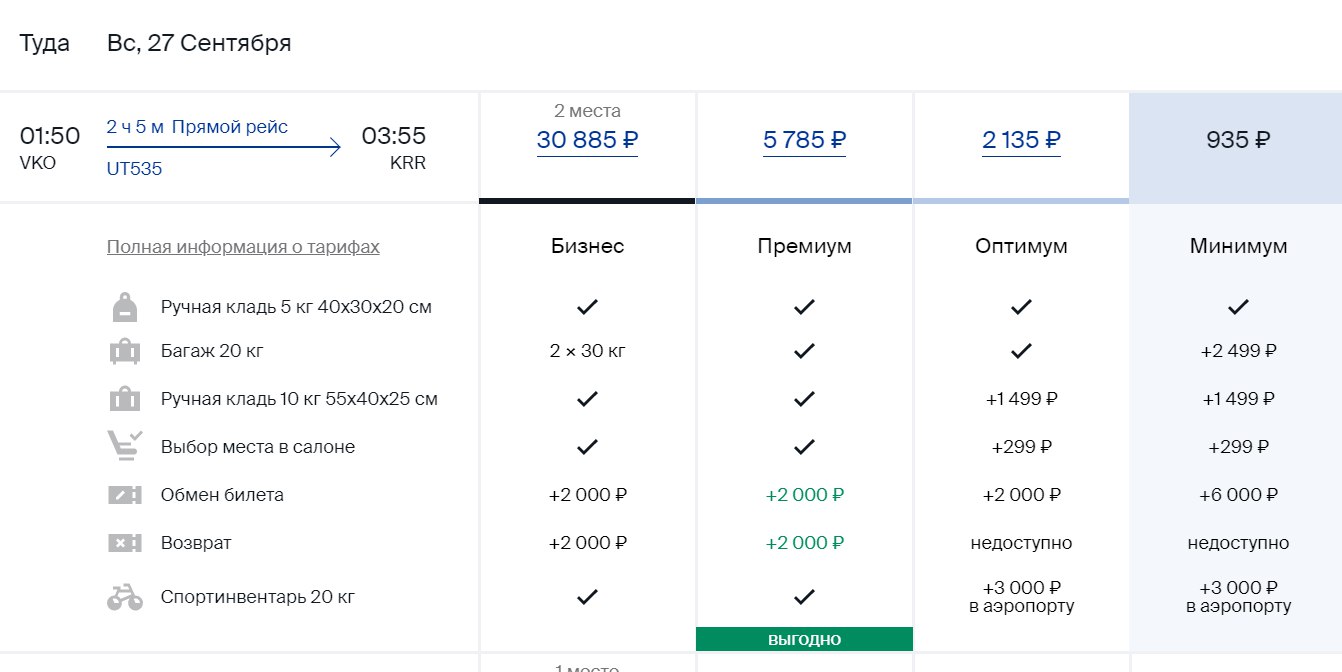
Task: Click the ticket exchange icon
Action: 125,495
